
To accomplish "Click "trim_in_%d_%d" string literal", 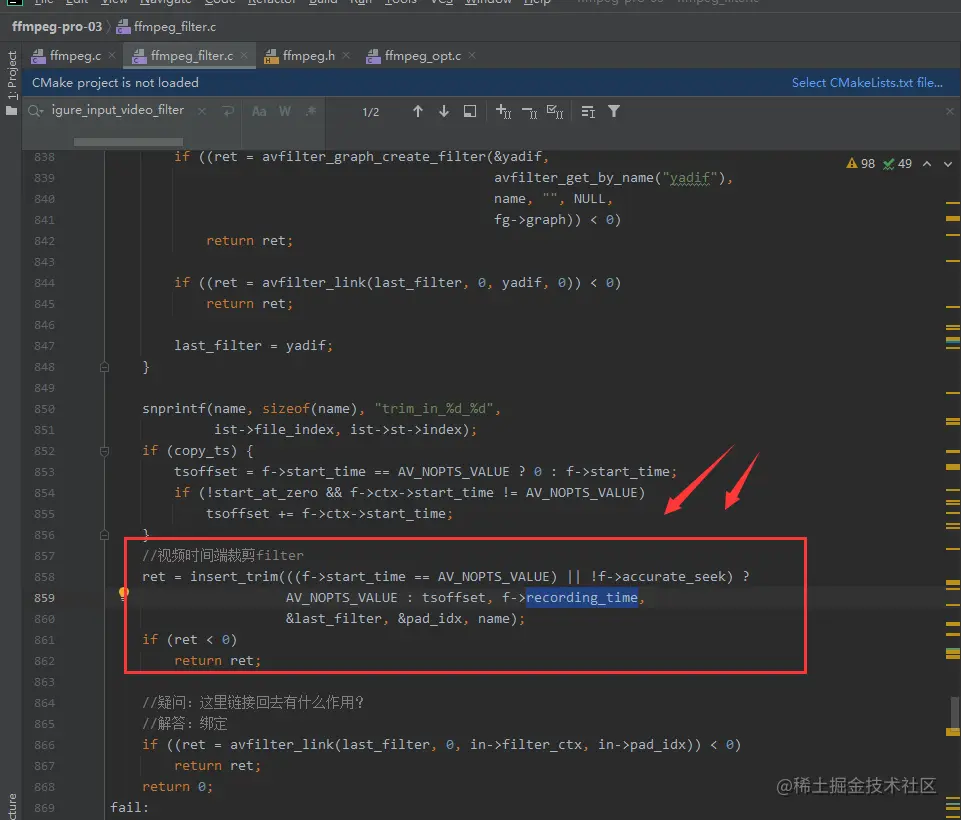I will click(434, 409).
